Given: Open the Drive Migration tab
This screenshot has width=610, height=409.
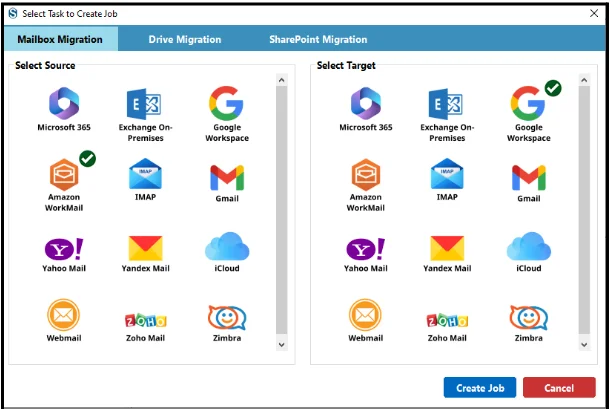Looking at the screenshot, I should click(185, 39).
